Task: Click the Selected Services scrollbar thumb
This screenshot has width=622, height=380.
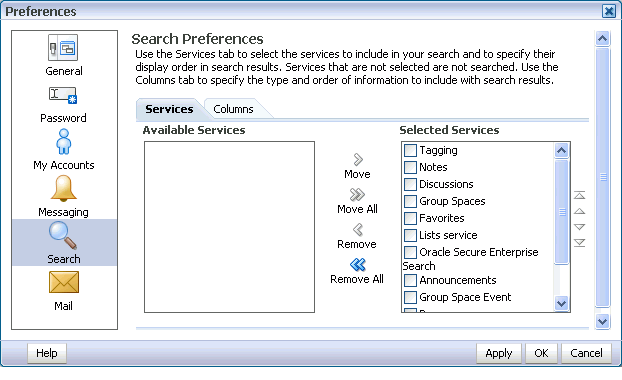Action: (x=562, y=212)
